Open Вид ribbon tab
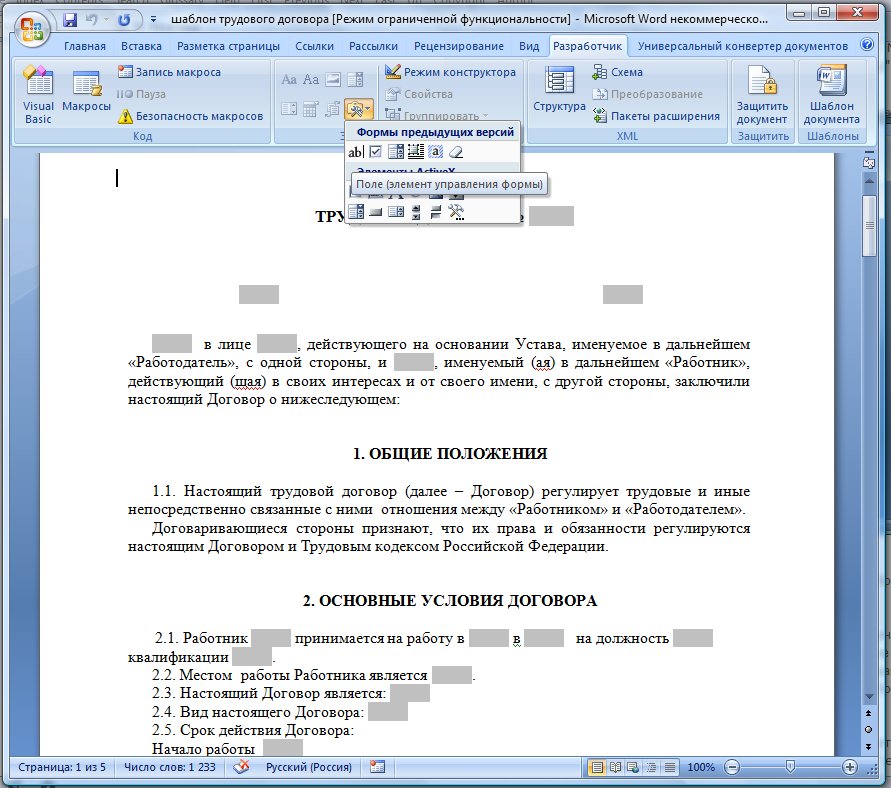 [x=528, y=46]
